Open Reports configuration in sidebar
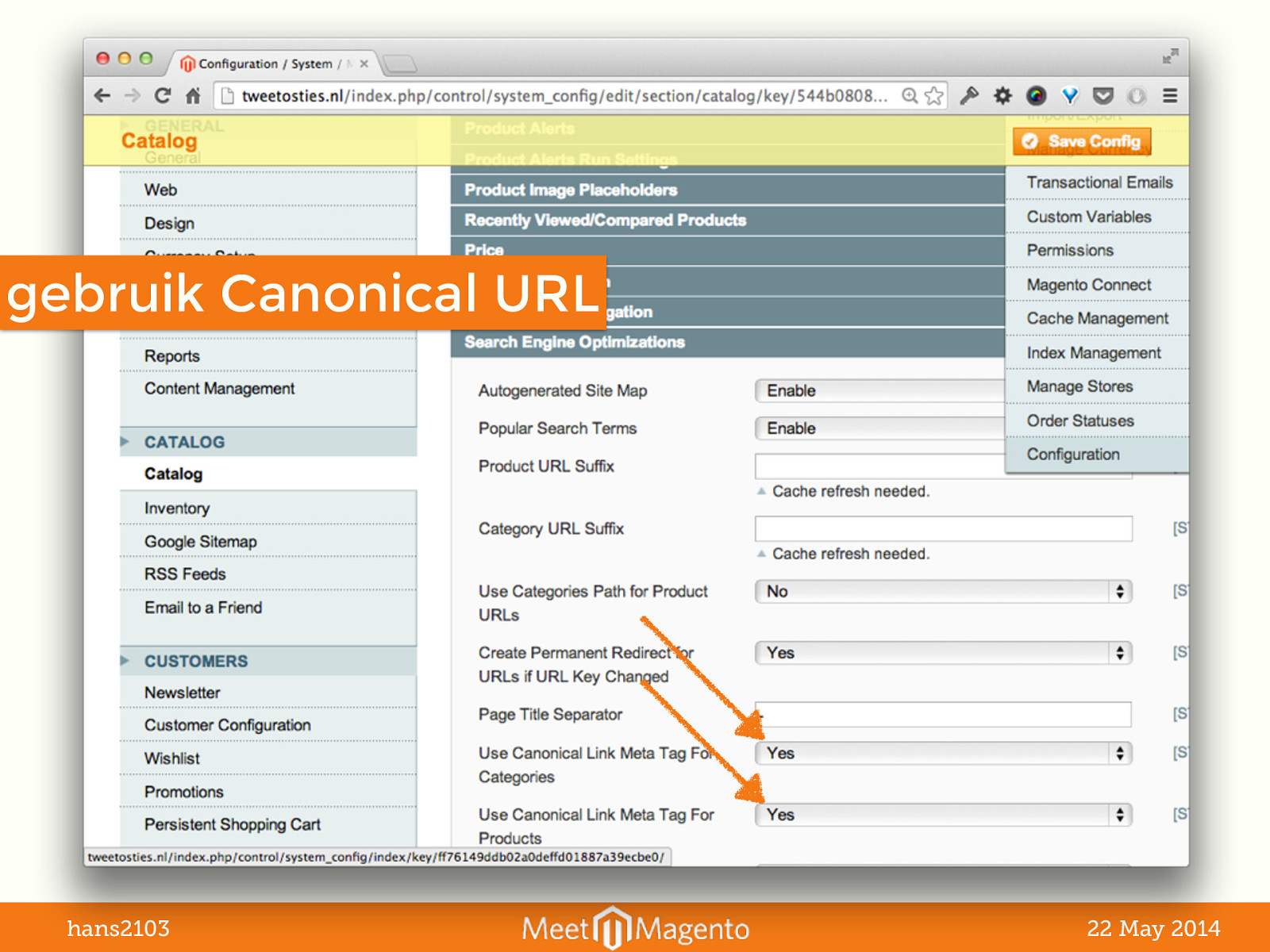1270x952 pixels. pyautogui.click(x=268, y=356)
